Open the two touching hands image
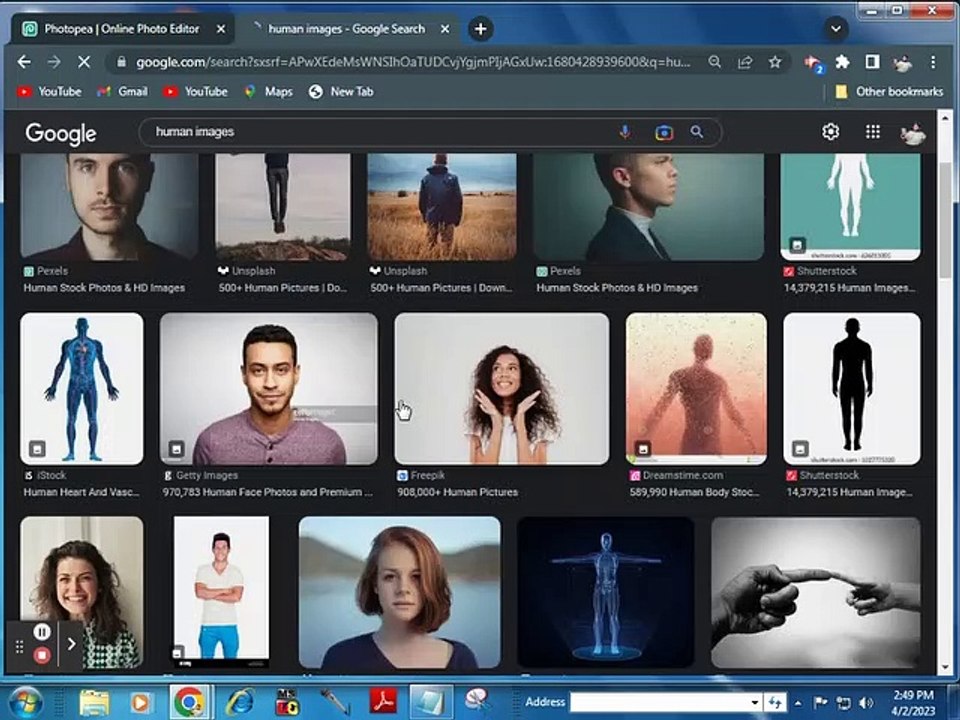Viewport: 960px width, 720px height. [816, 592]
